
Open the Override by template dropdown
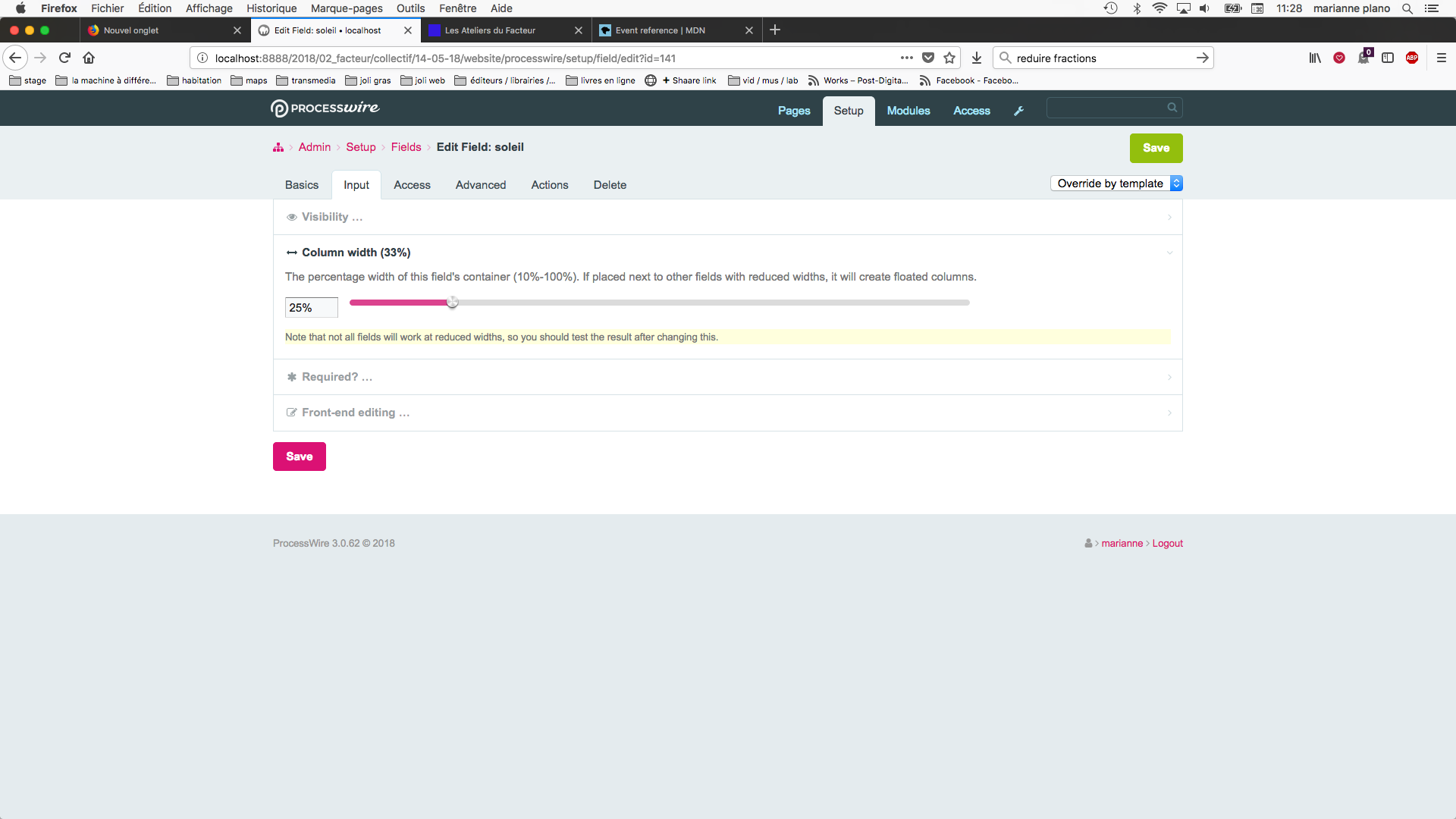(x=1116, y=184)
